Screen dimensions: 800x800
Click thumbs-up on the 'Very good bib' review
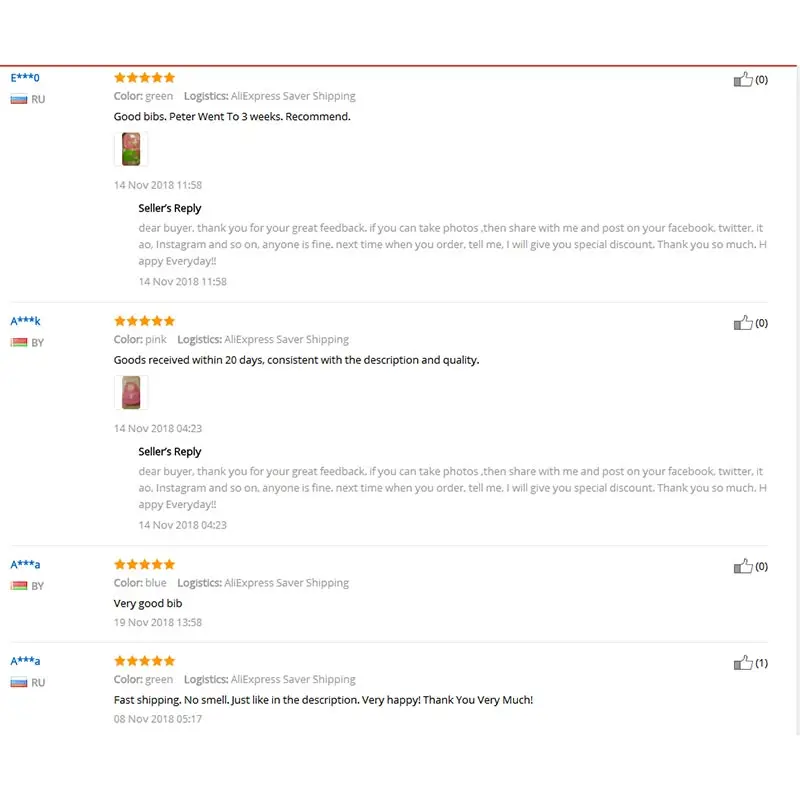point(743,566)
